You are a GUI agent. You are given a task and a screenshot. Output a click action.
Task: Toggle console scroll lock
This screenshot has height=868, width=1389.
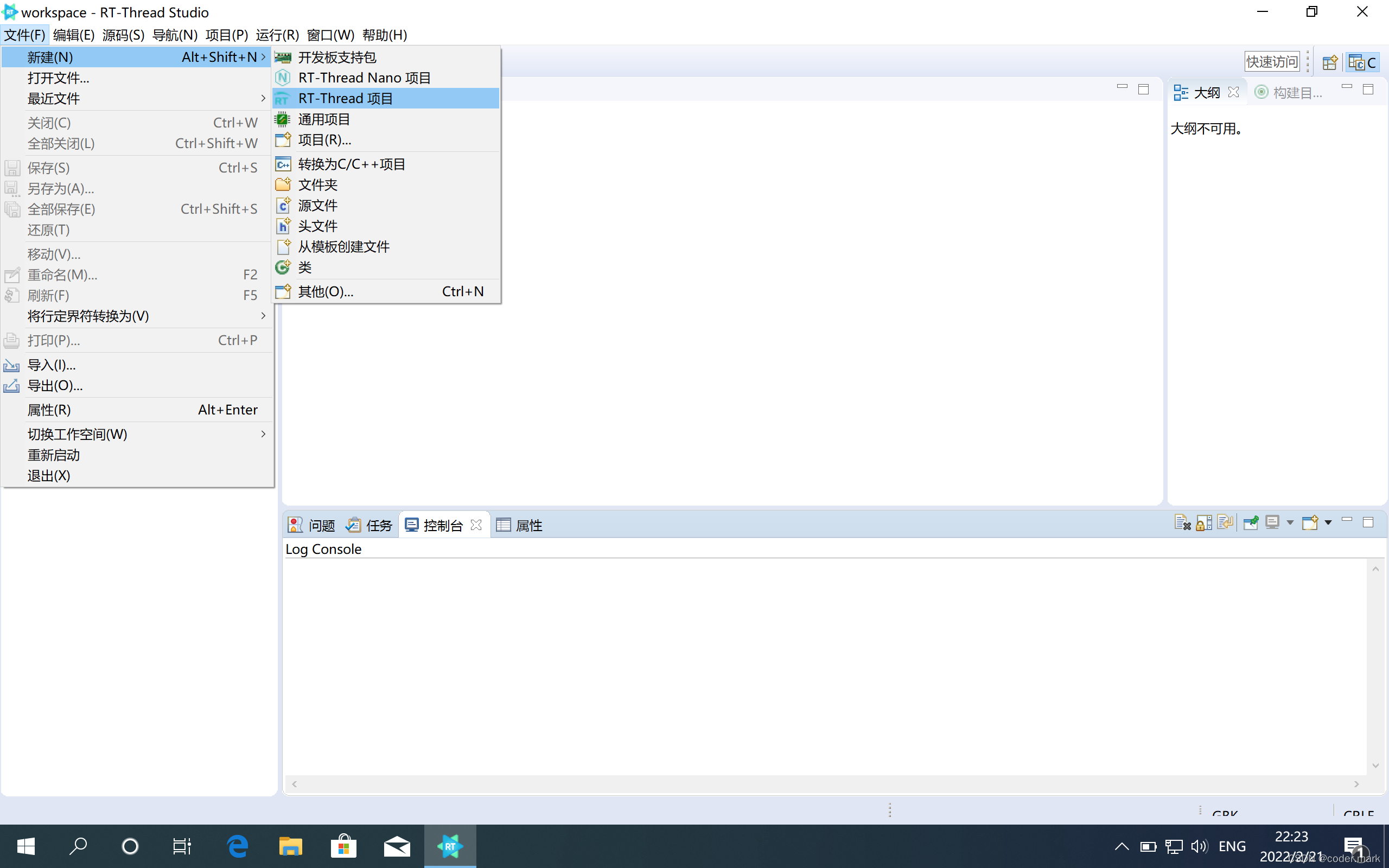(1203, 523)
